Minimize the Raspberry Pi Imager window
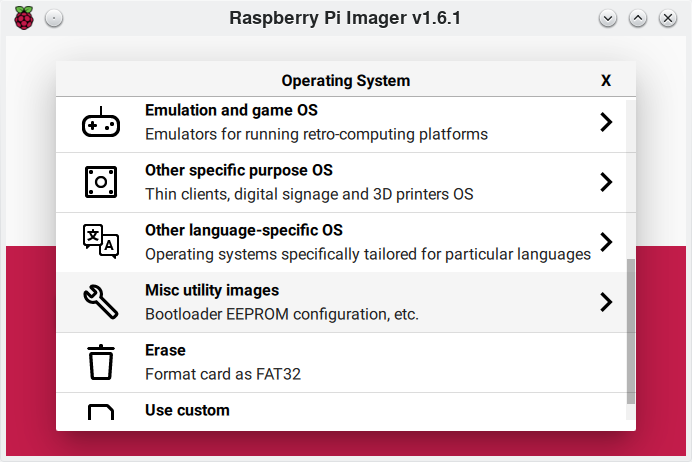Screen dimensions: 692x462 607,18
